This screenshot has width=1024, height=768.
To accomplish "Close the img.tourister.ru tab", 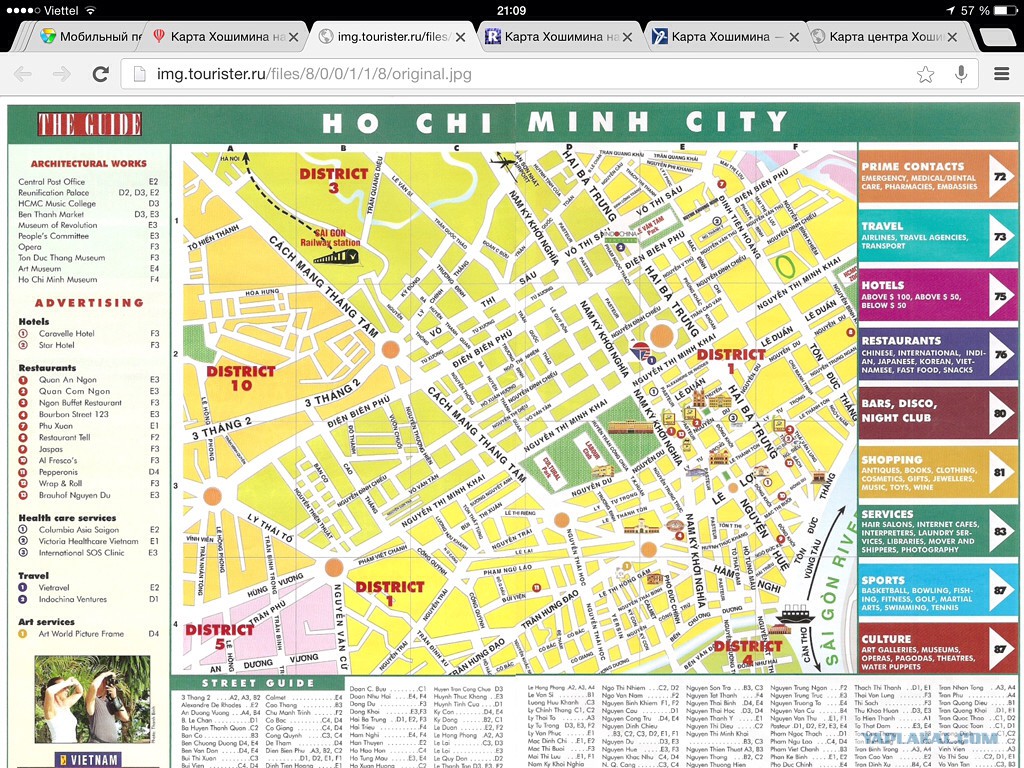I will click(460, 37).
